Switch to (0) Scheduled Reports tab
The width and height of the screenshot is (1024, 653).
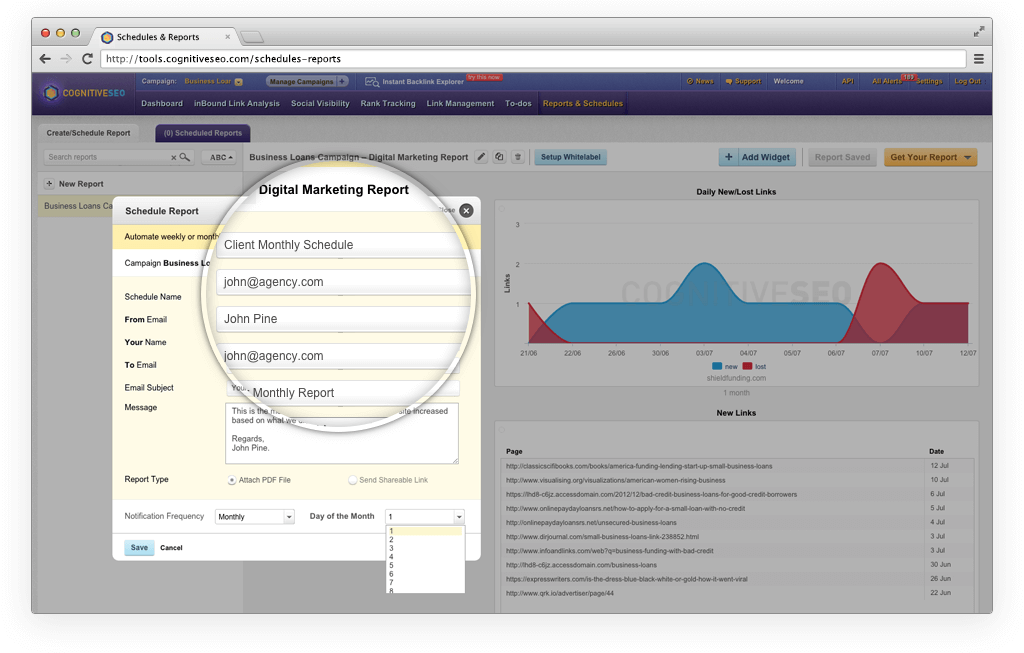click(x=202, y=133)
